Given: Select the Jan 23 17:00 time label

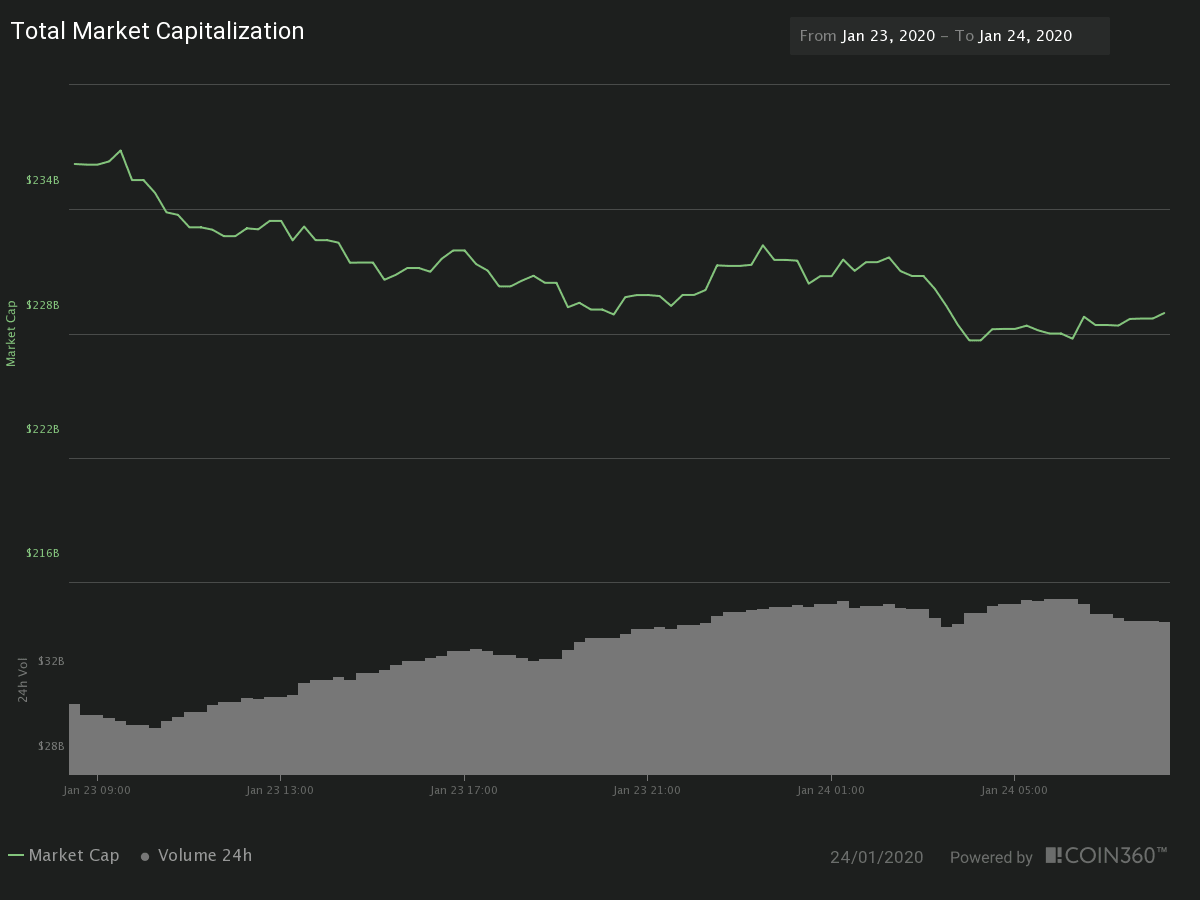Looking at the screenshot, I should (x=464, y=790).
